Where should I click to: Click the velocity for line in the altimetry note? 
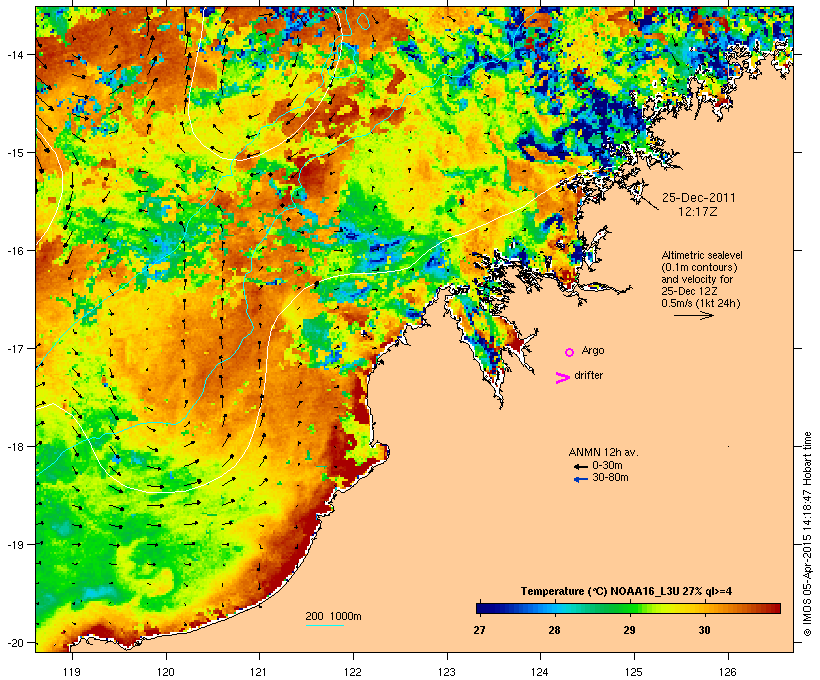697,279
